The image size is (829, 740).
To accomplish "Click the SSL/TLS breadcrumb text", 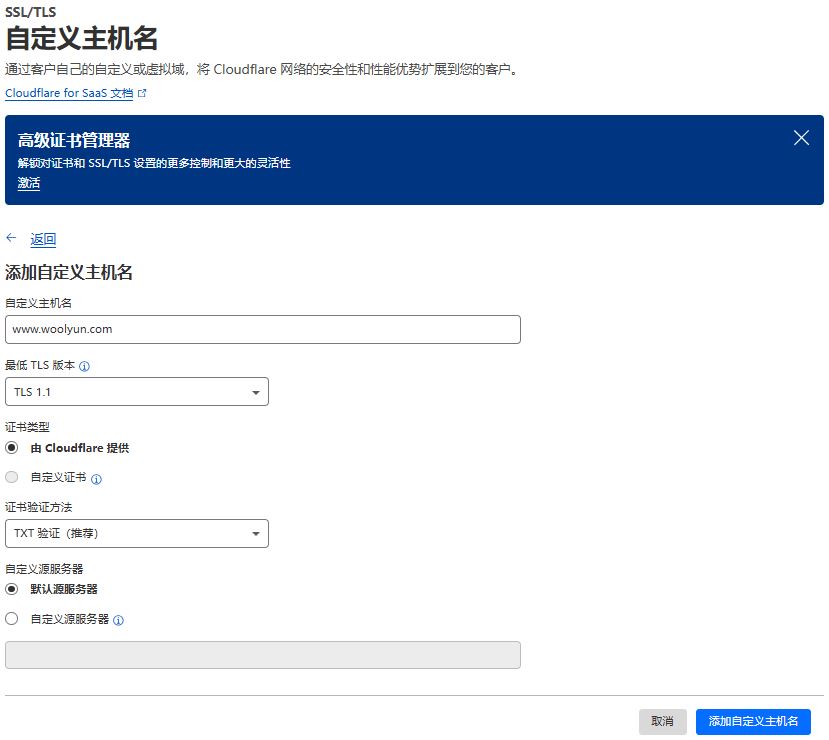I will point(31,12).
